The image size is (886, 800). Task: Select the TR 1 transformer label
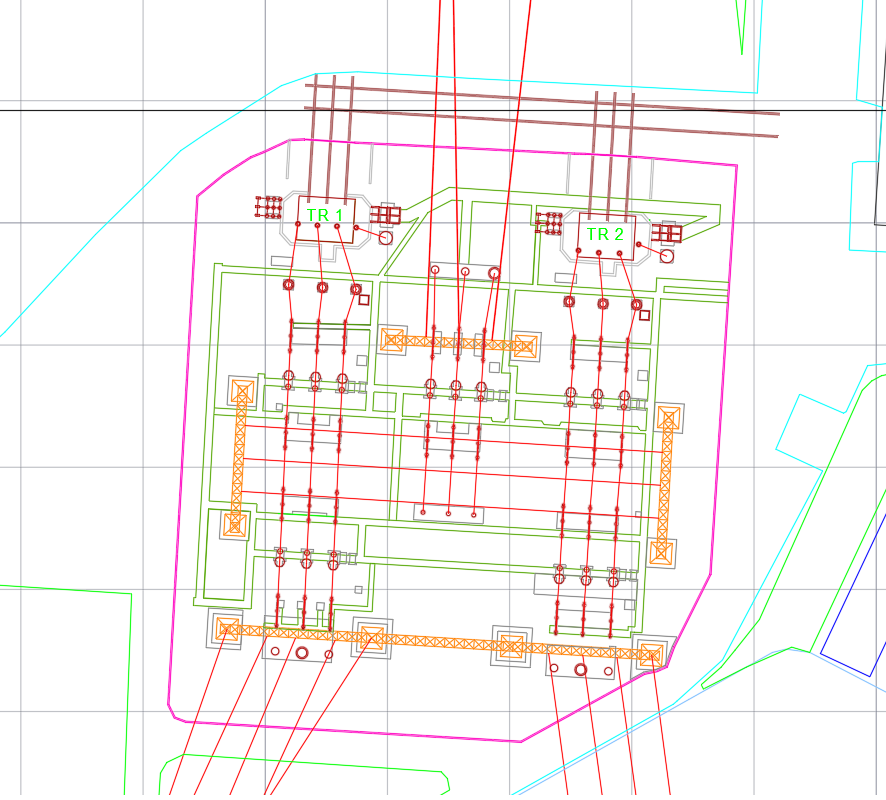(325, 215)
